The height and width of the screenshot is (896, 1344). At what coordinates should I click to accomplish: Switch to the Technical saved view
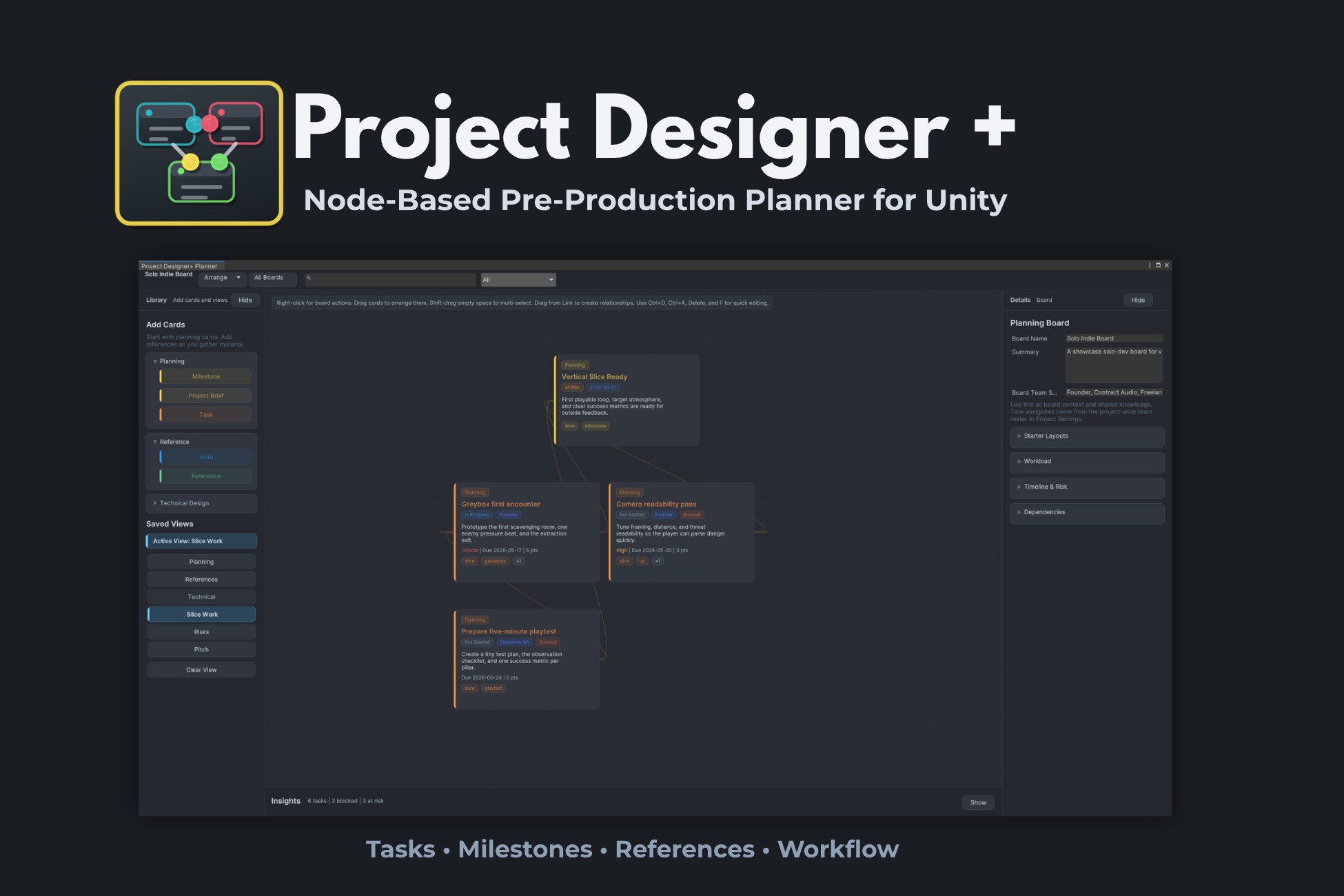[x=201, y=598]
